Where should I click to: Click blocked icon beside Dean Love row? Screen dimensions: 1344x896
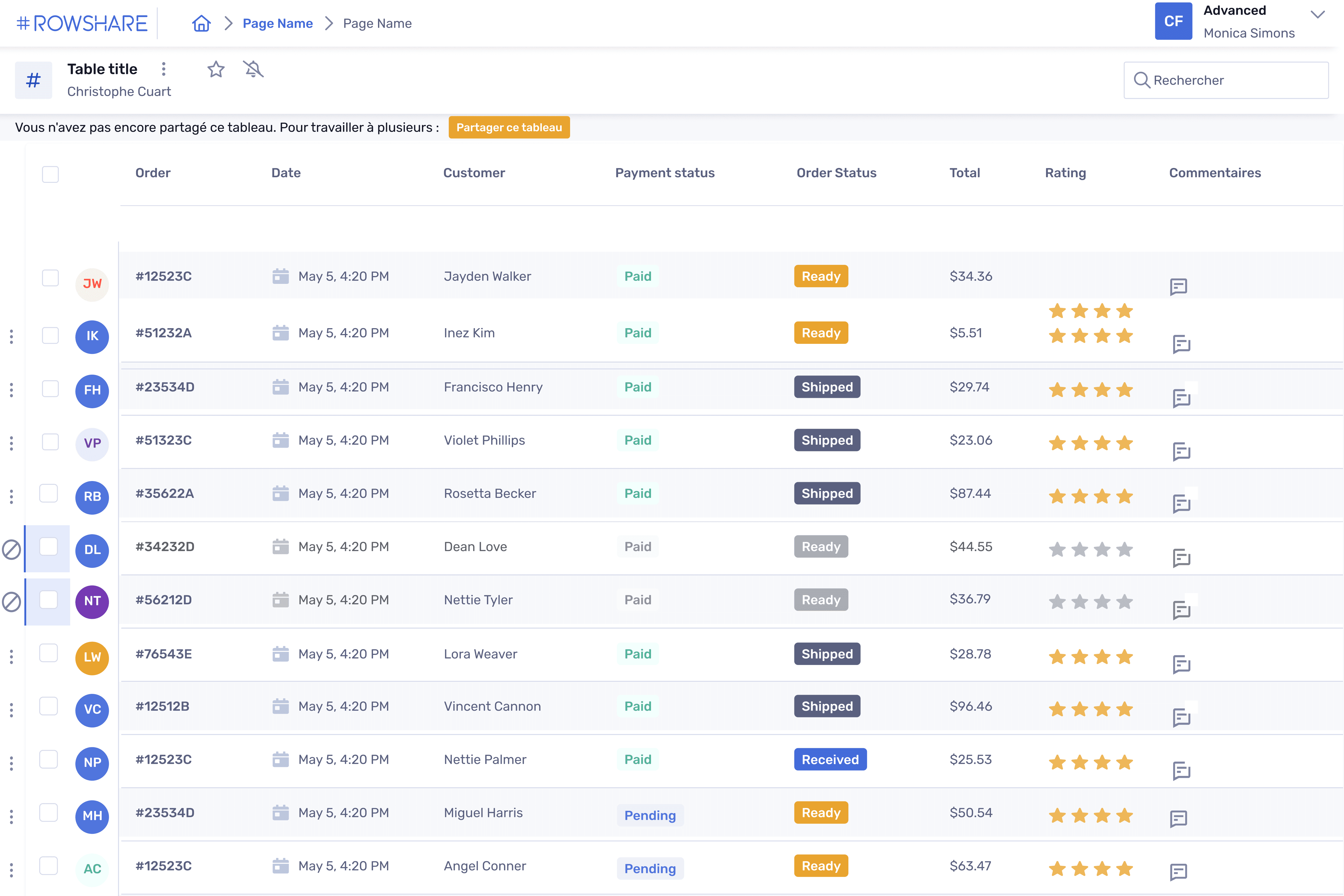pyautogui.click(x=11, y=549)
